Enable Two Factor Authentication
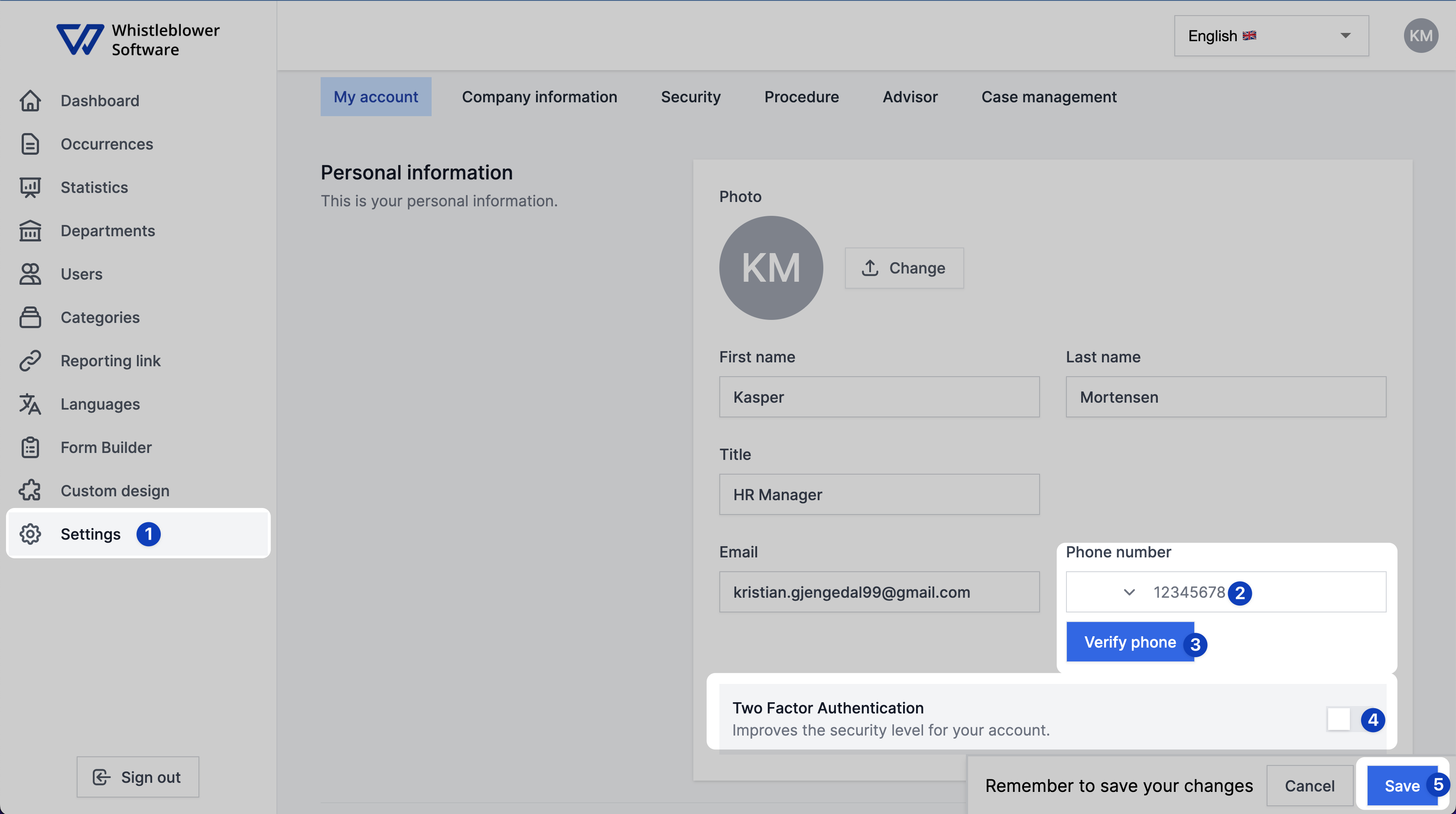The height and width of the screenshot is (814, 1456). 1339,719
